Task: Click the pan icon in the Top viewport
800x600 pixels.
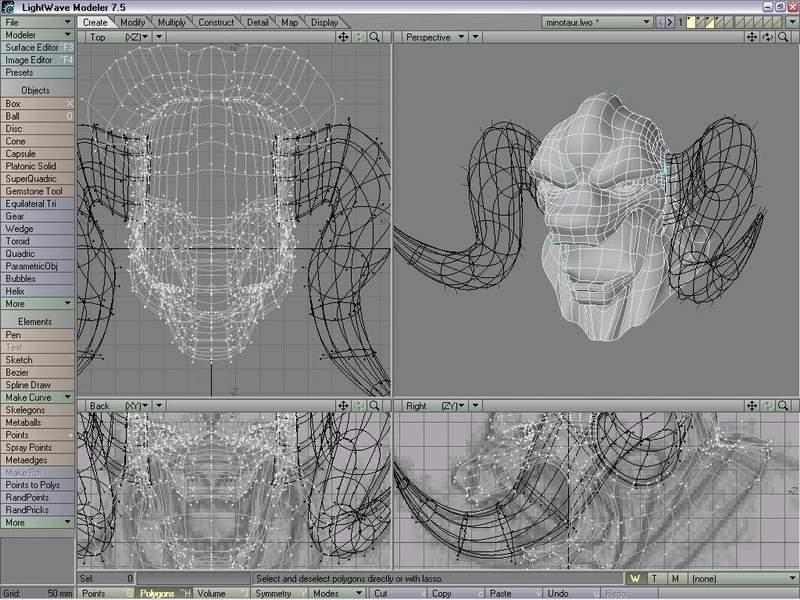Action: coord(343,37)
